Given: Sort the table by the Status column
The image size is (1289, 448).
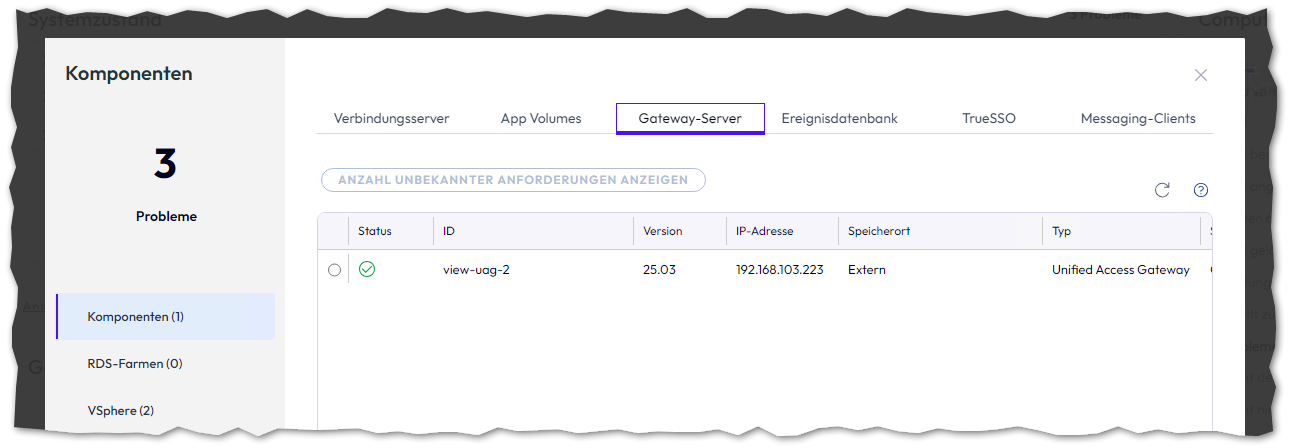Looking at the screenshot, I should pyautogui.click(x=375, y=231).
